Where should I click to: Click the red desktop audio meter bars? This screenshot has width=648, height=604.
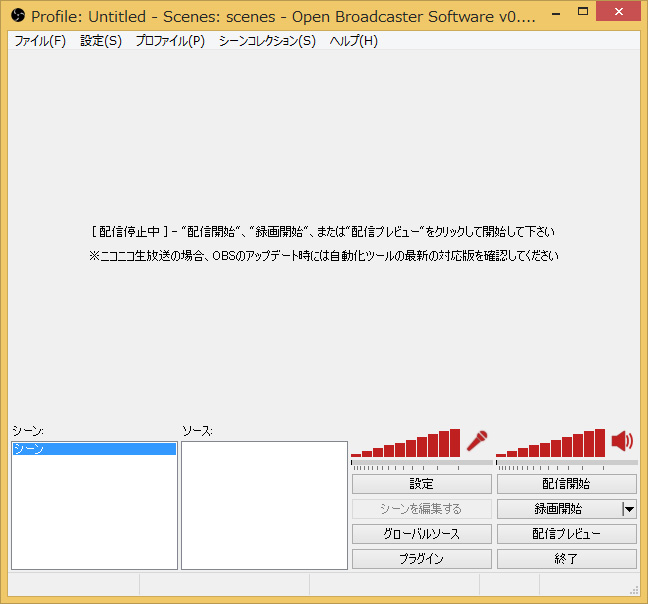pos(550,443)
